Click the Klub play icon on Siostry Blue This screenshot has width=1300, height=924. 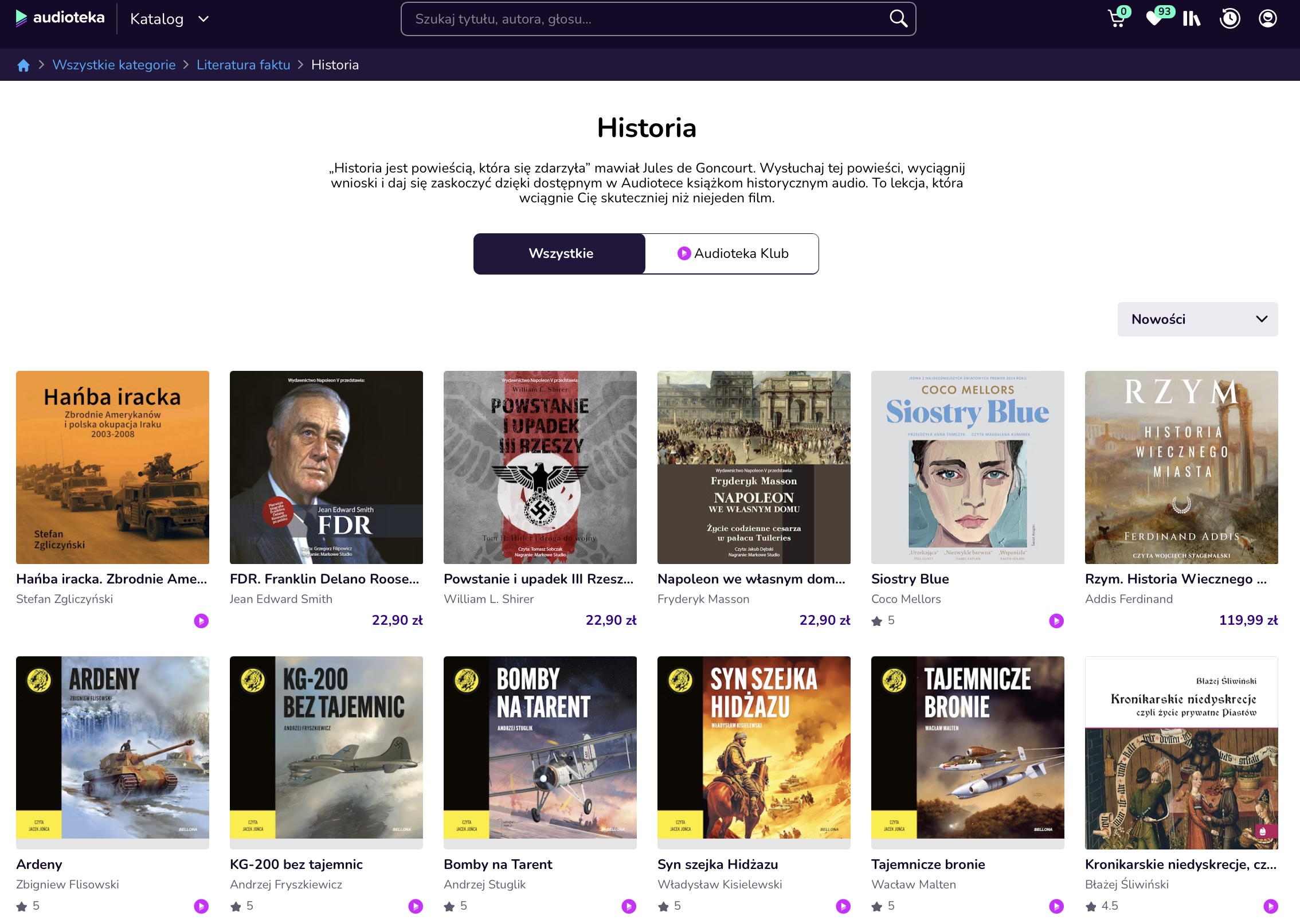tap(1056, 621)
